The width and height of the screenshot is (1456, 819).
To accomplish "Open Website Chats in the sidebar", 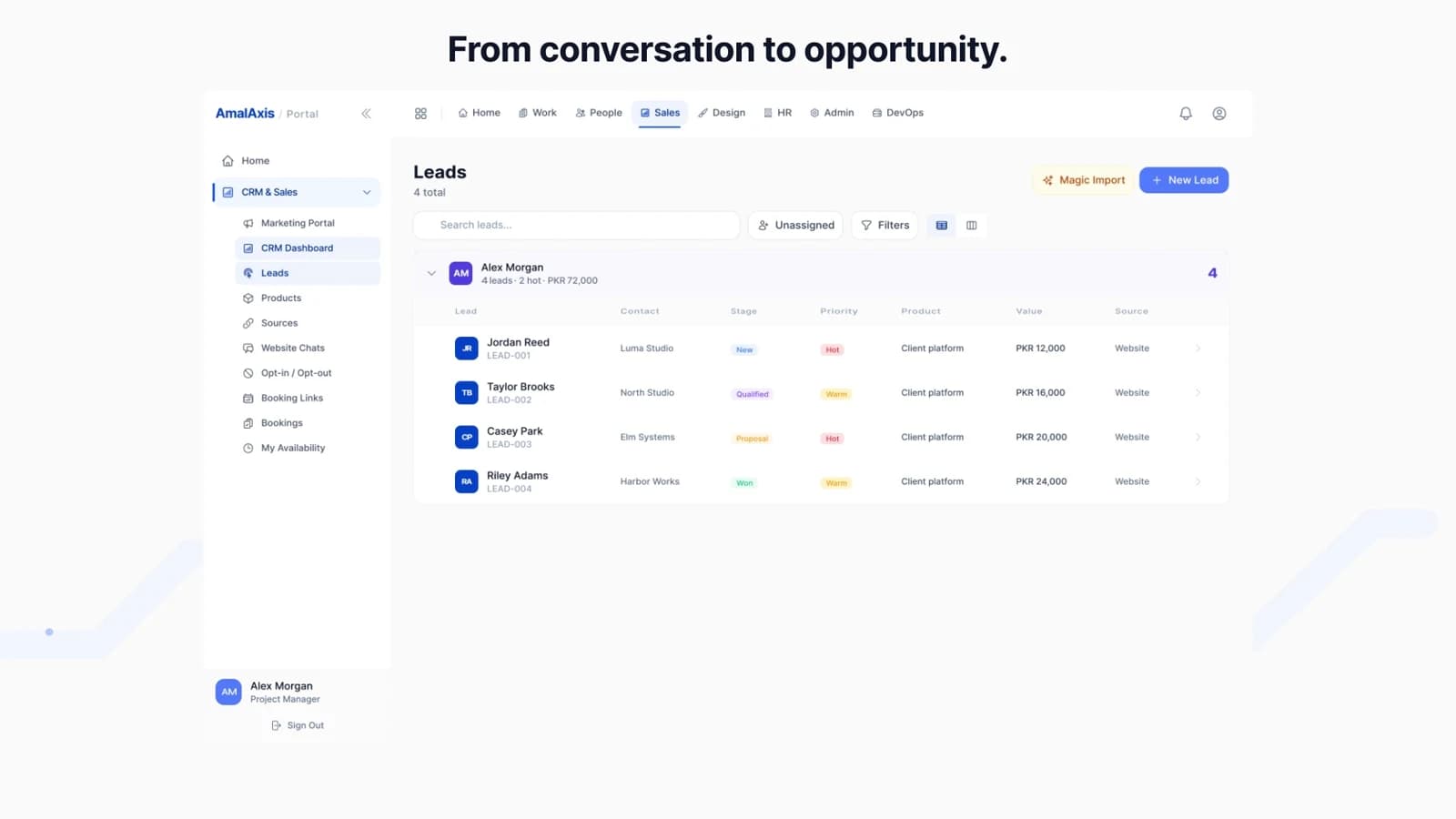I will [308, 349].
